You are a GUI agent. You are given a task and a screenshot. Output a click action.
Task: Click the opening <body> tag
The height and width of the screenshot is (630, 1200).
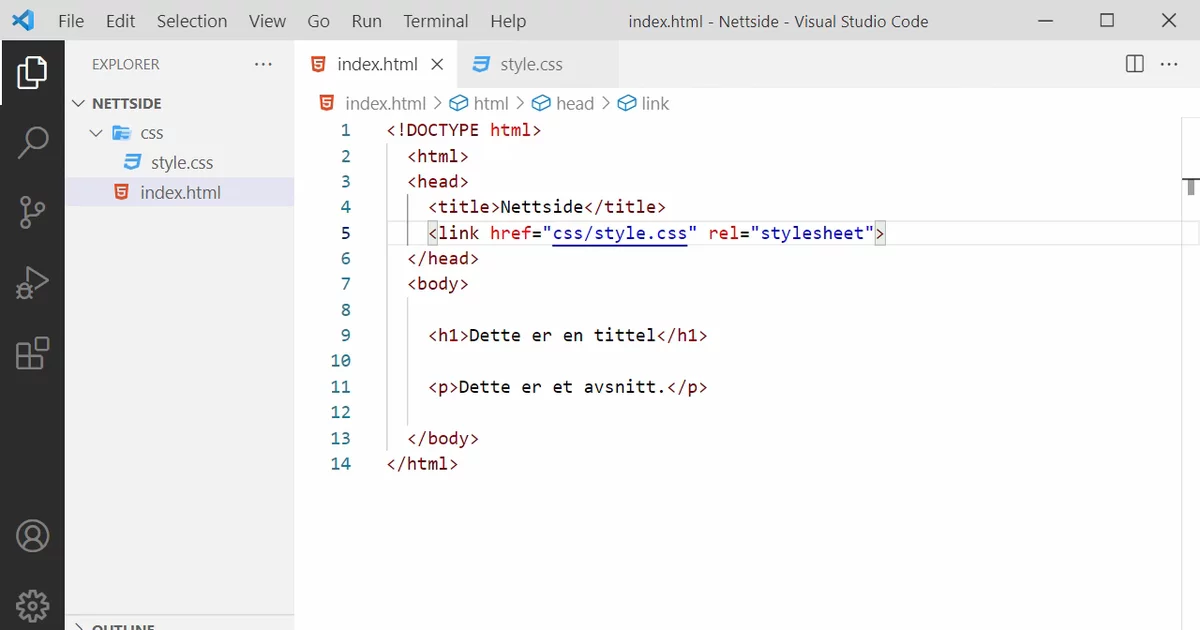click(x=438, y=284)
